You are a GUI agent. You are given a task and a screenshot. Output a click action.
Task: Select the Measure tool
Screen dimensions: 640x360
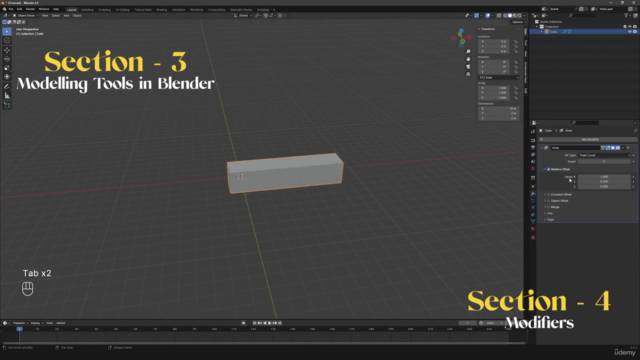(7, 96)
